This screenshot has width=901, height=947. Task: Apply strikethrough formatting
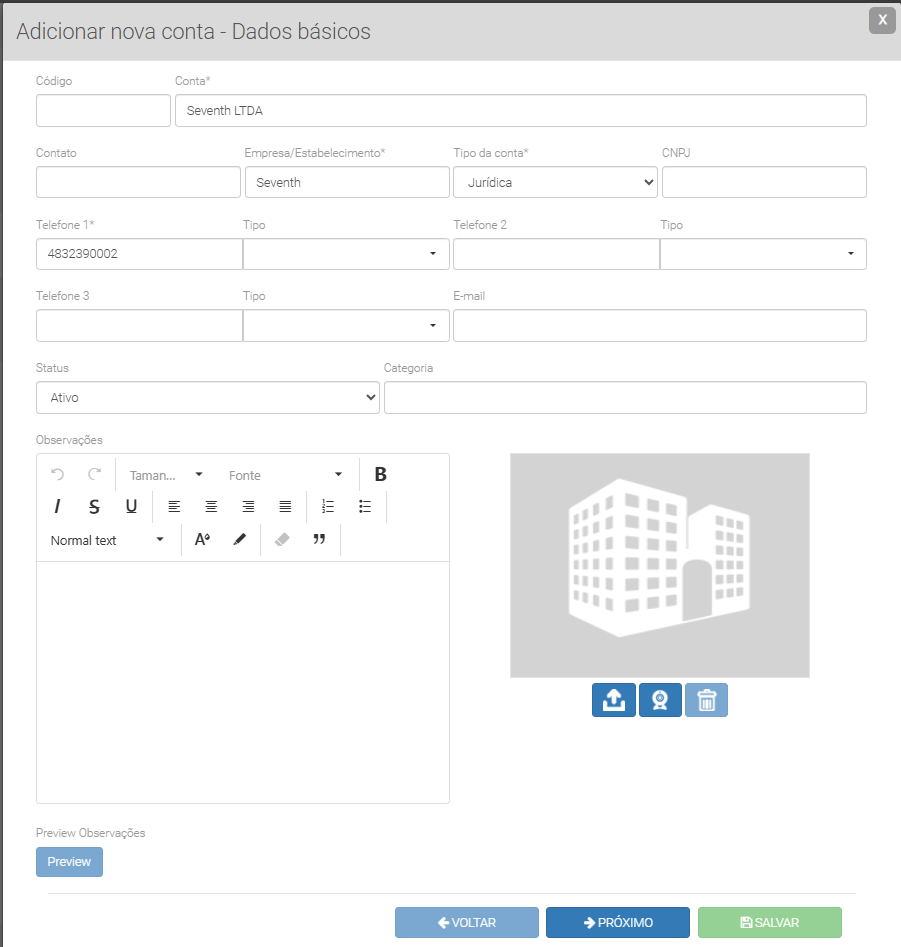[94, 507]
